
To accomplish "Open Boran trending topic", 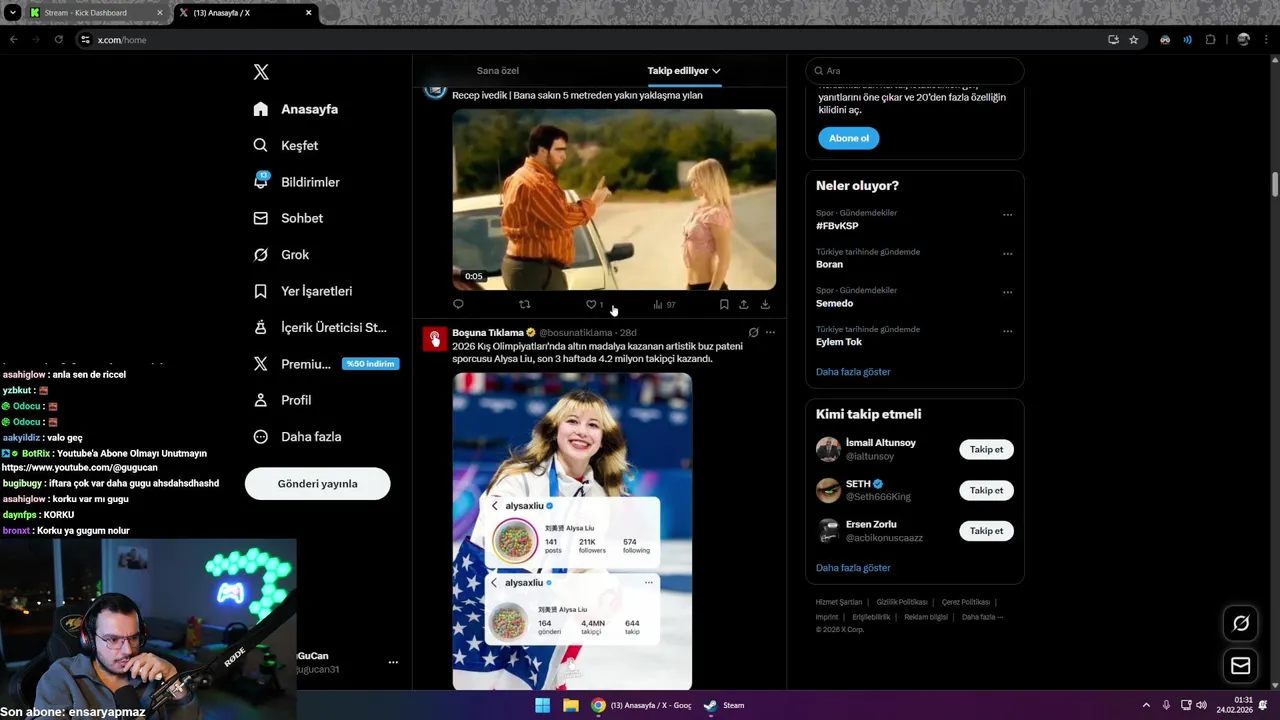I will tap(829, 265).
